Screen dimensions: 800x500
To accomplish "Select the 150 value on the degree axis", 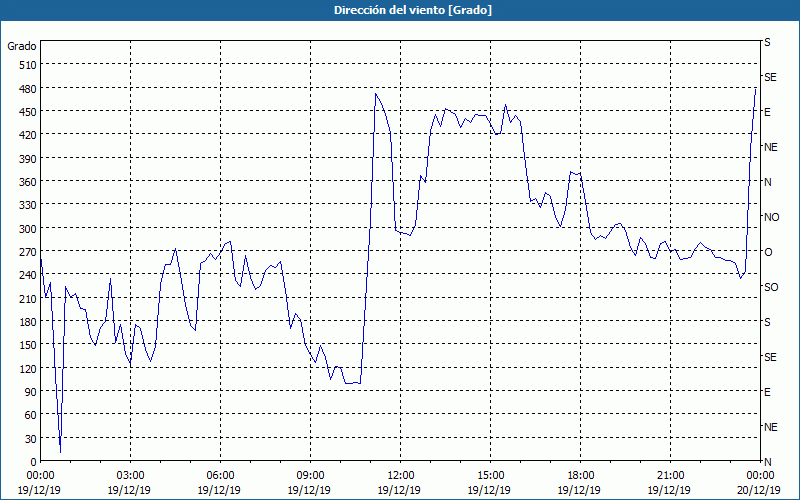I will click(28, 345).
